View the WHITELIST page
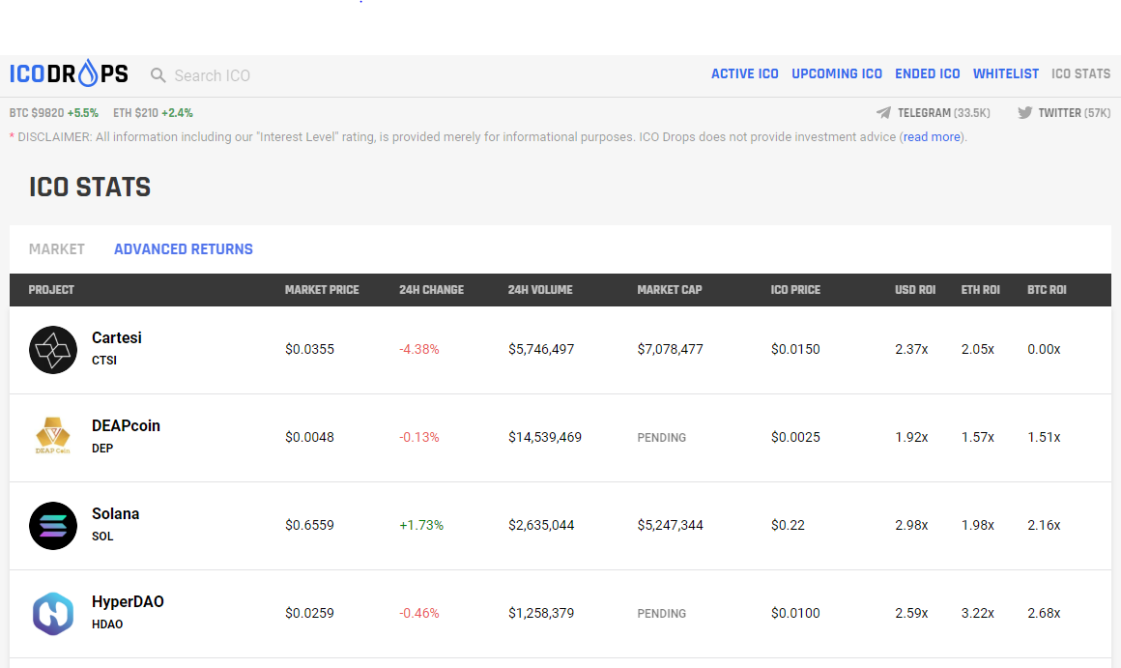 (1005, 73)
